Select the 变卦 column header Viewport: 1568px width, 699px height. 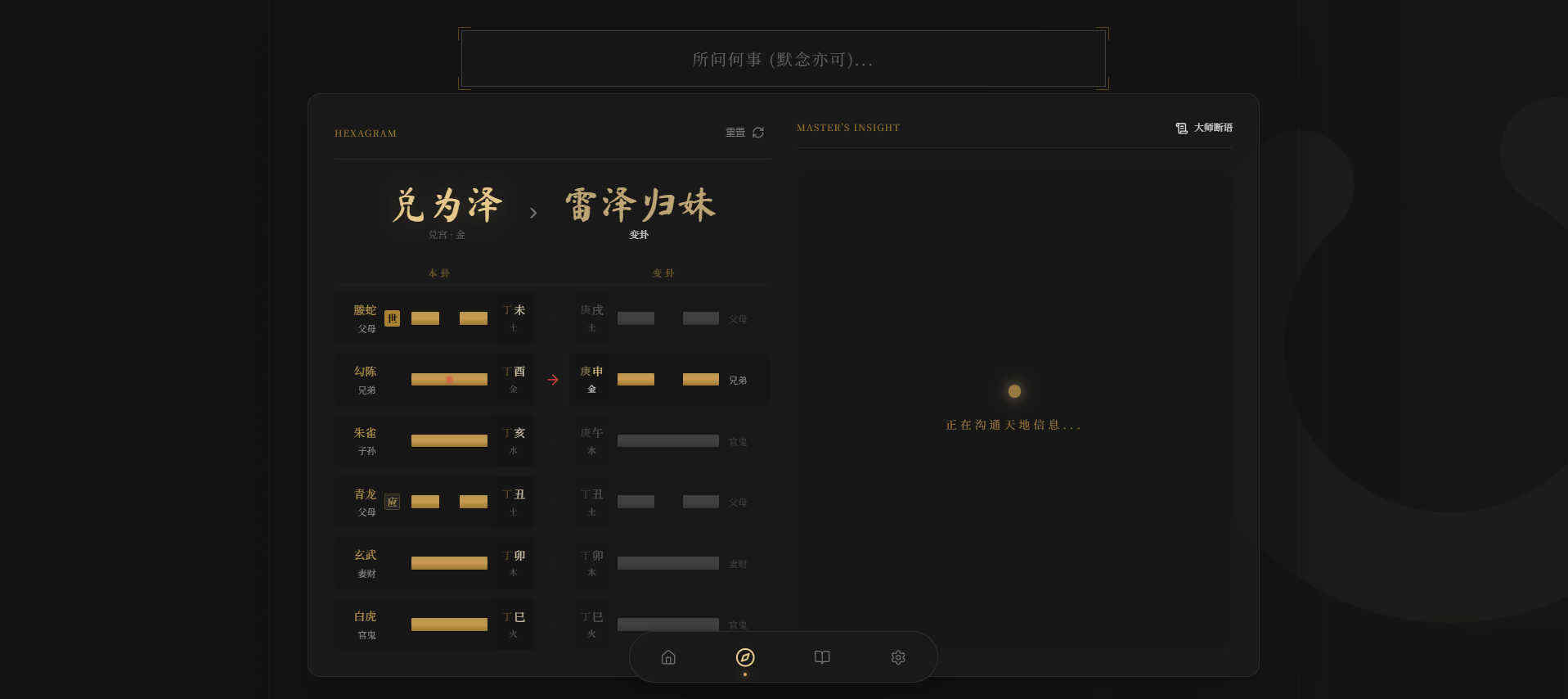tap(663, 273)
